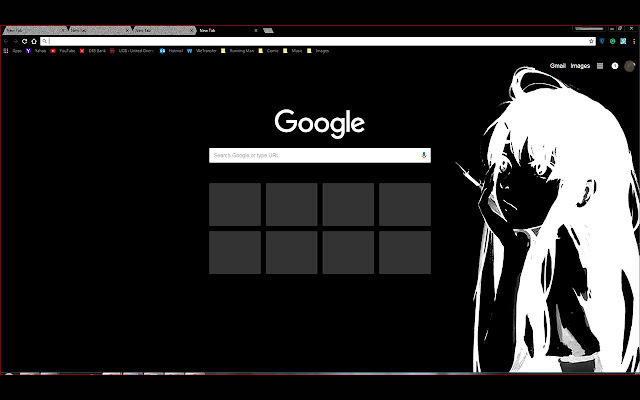Screen dimensions: 640x400
Task: Switch to the second New Tab tab
Action: pos(98,30)
